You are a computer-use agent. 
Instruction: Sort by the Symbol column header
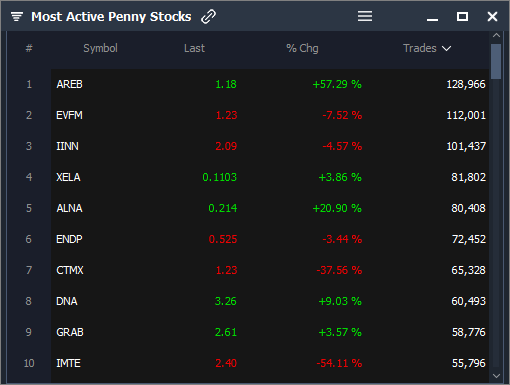tap(100, 48)
